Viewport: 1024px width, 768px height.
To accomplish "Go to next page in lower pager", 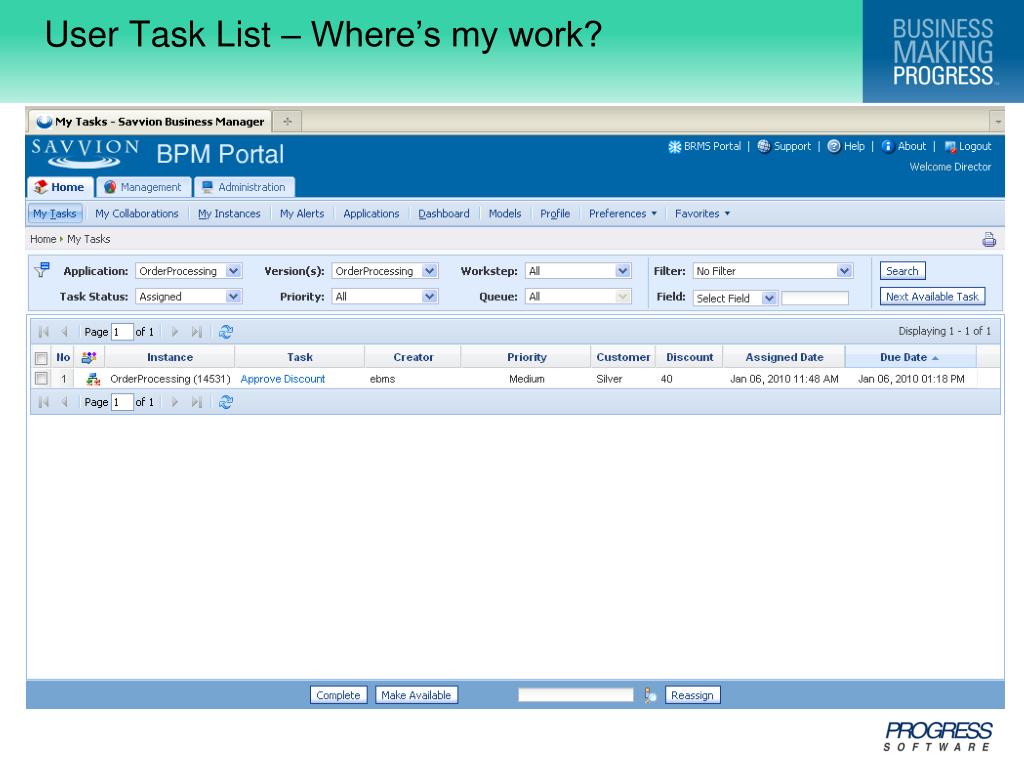I will coord(174,402).
